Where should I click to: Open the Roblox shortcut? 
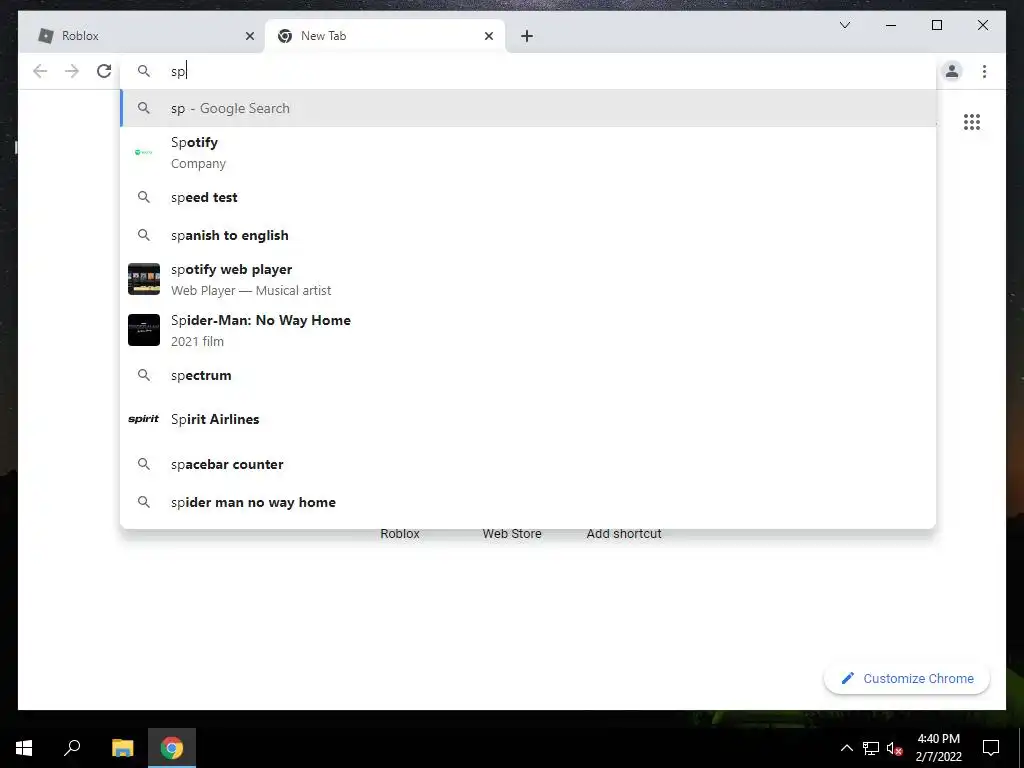click(x=400, y=534)
